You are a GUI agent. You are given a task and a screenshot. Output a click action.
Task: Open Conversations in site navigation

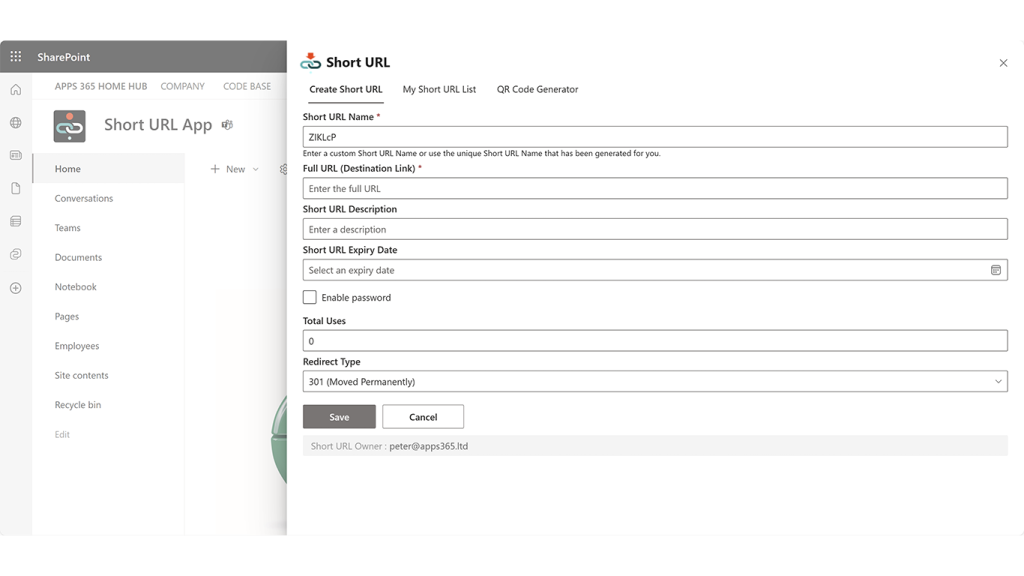pyautogui.click(x=84, y=199)
